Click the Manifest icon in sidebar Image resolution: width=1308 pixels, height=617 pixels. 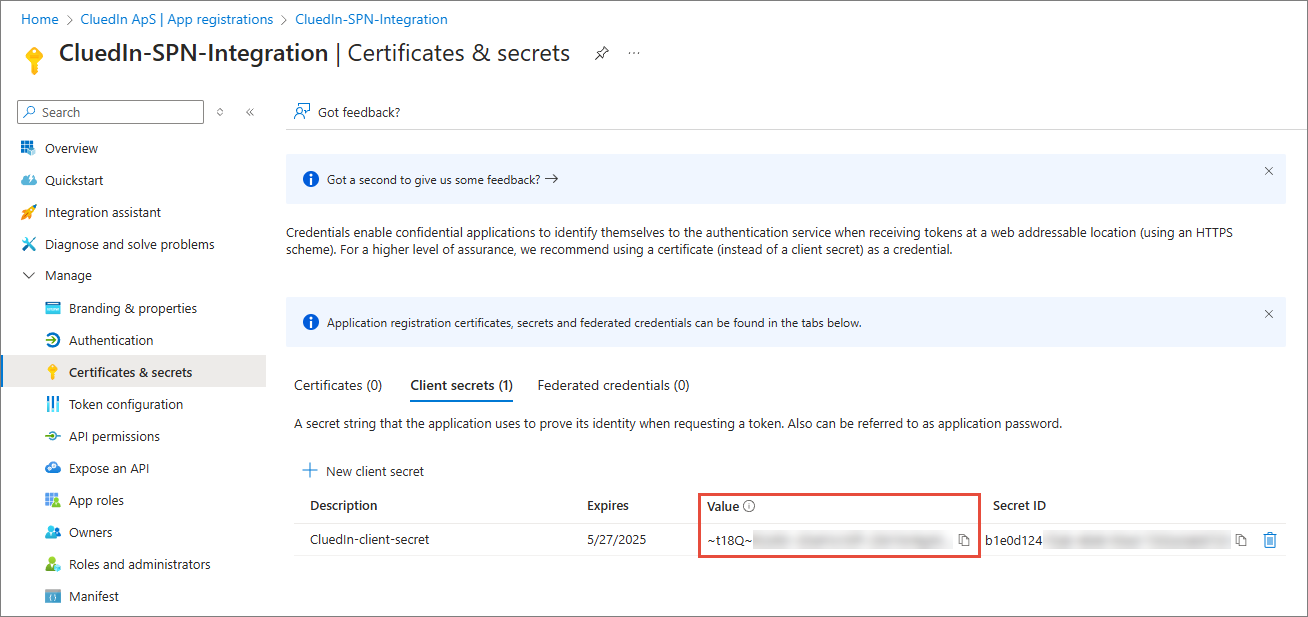click(53, 596)
